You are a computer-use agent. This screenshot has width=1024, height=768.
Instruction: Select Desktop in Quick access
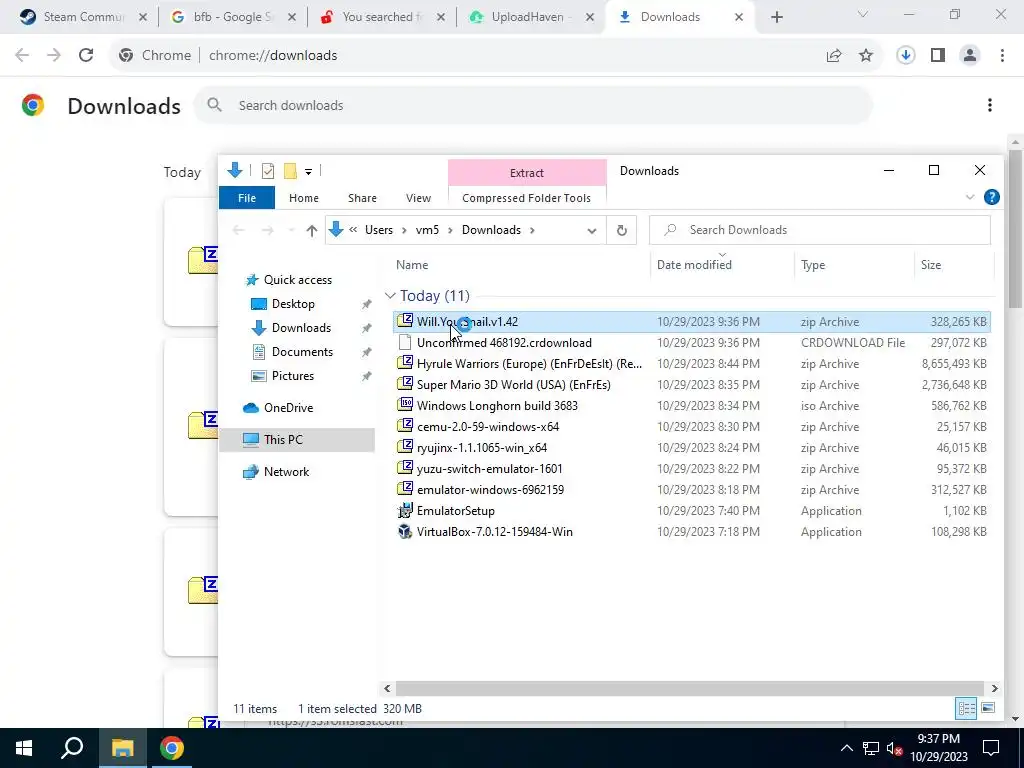pyautogui.click(x=293, y=304)
